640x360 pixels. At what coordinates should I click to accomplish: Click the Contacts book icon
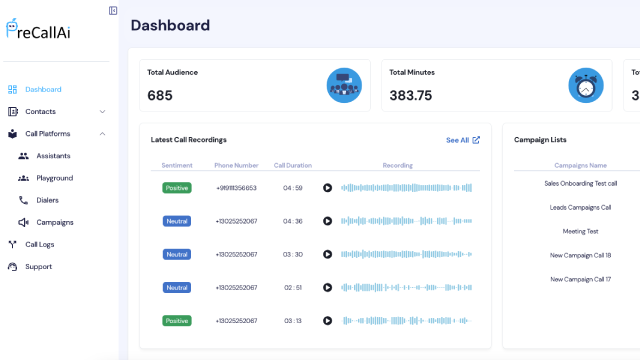click(13, 111)
